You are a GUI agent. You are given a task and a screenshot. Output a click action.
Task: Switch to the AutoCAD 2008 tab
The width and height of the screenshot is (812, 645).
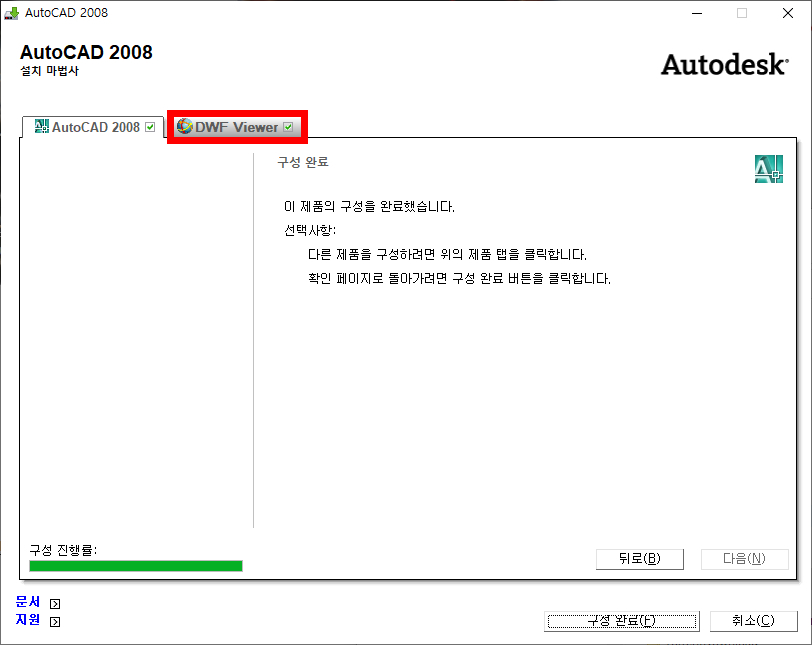93,127
